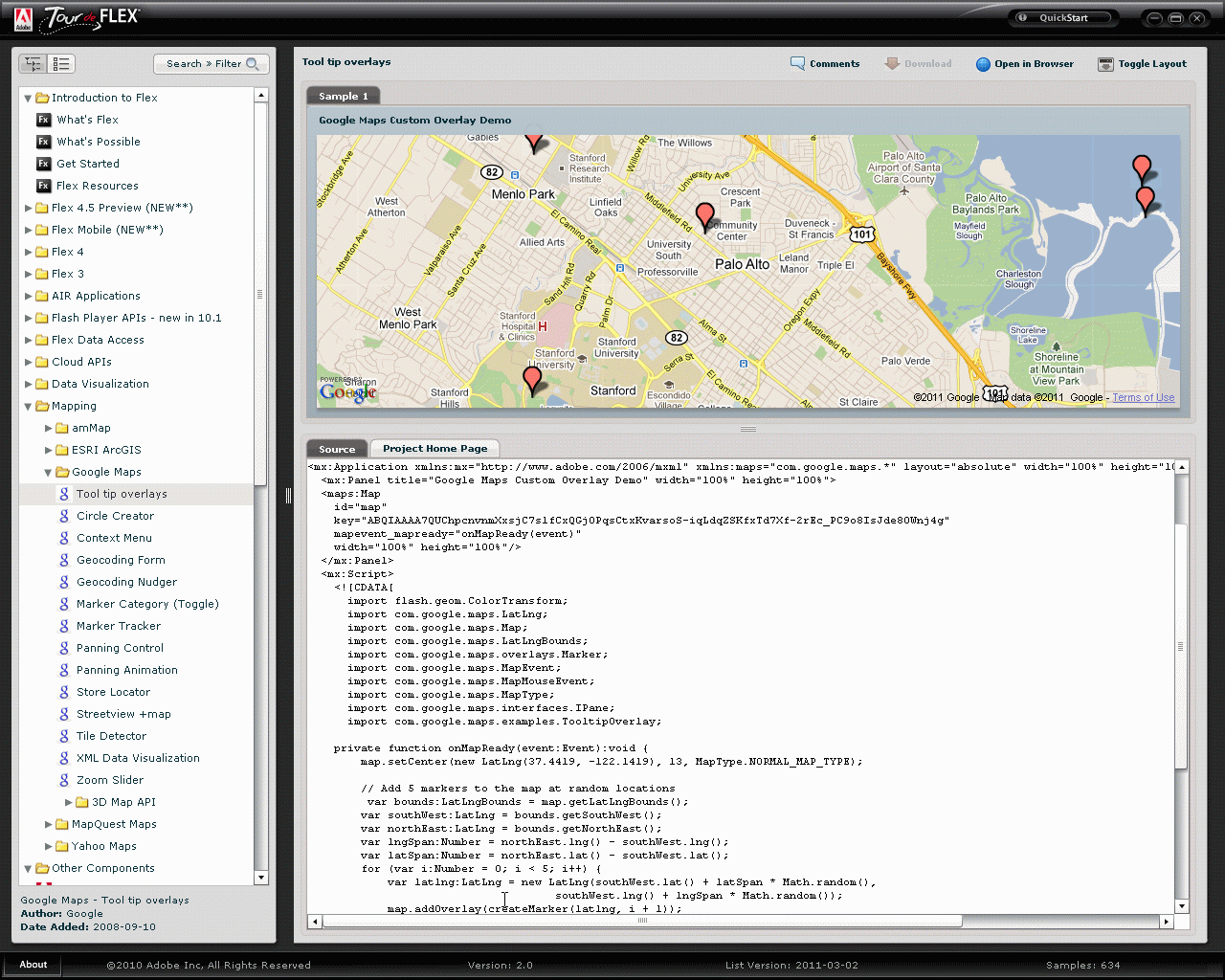The height and width of the screenshot is (980, 1225).
Task: Open the Comments for this sample
Action: [x=825, y=64]
